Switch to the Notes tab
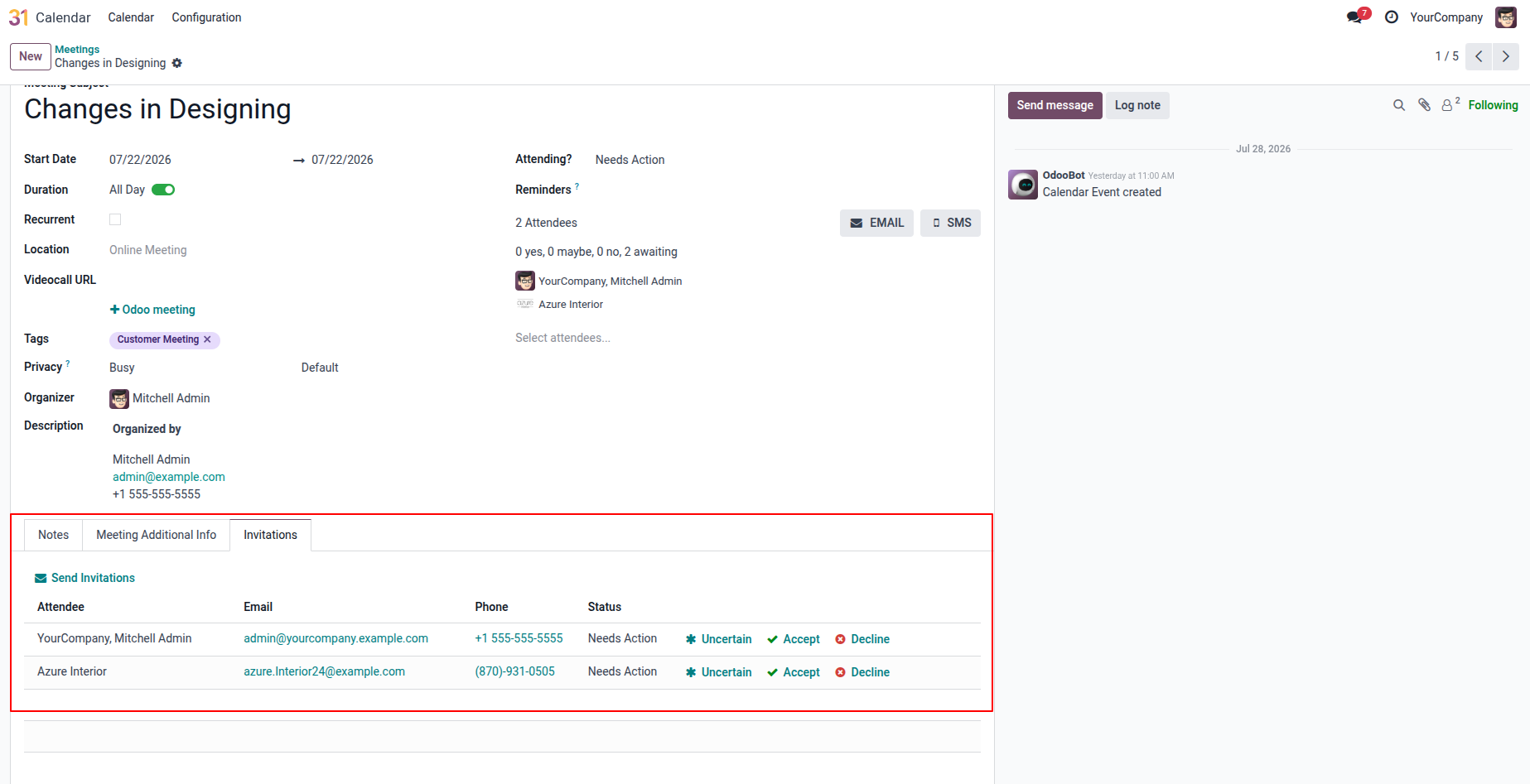Image resolution: width=1530 pixels, height=784 pixels. [53, 535]
